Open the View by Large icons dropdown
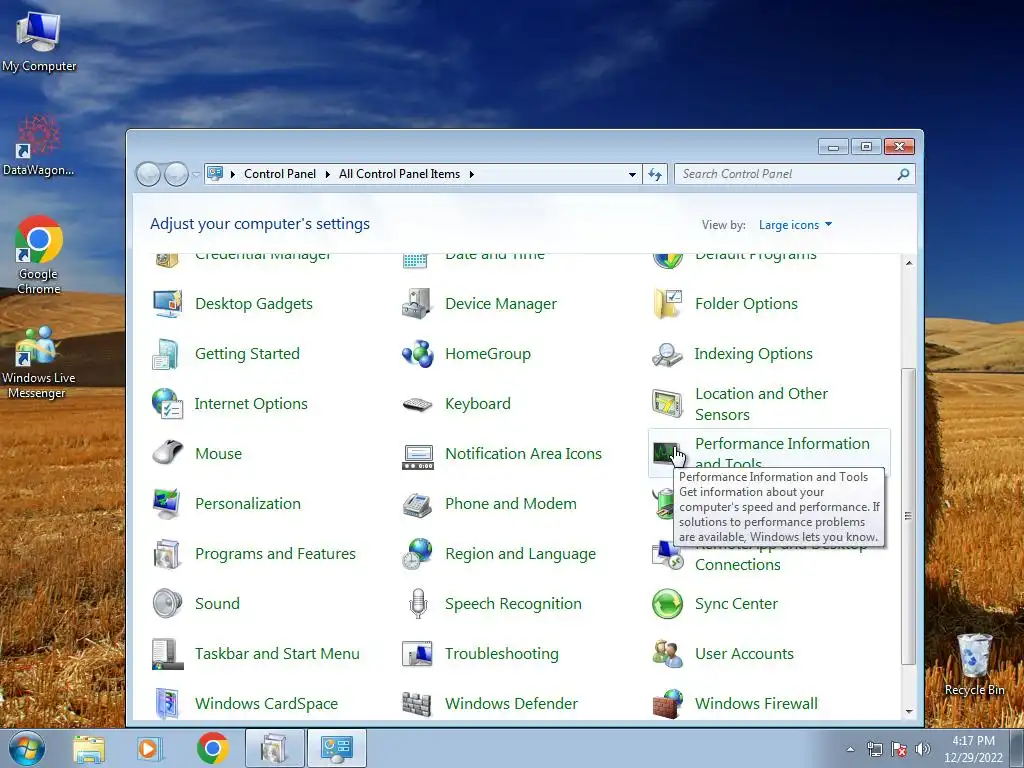Screen dimensions: 1024x768 795,225
